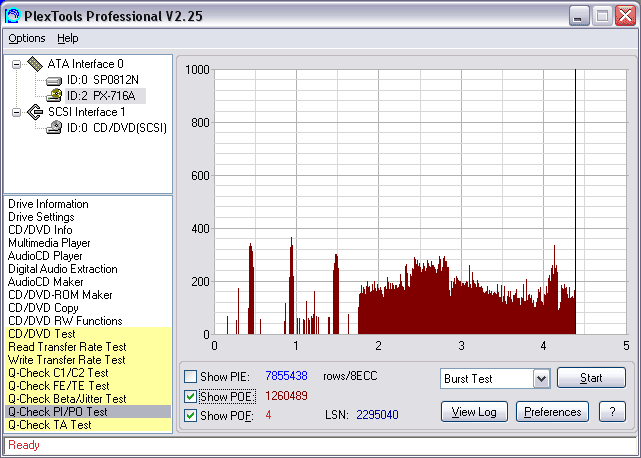Image resolution: width=641 pixels, height=458 pixels.
Task: Open AudioCD Maker
Action: click(45, 282)
